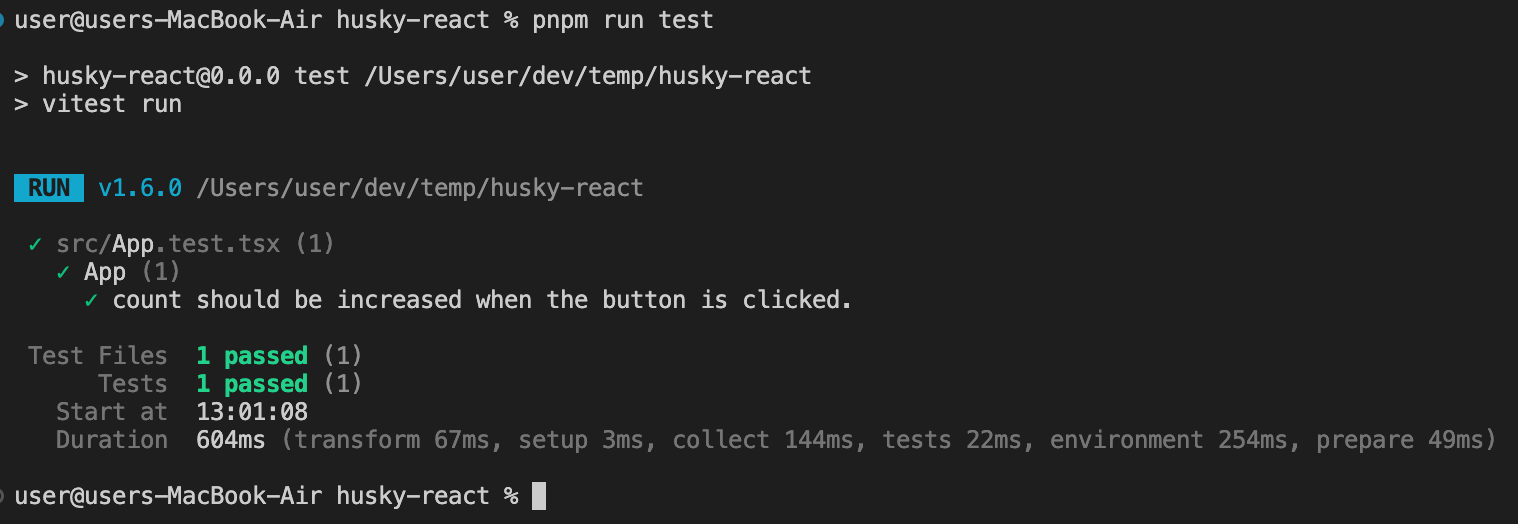Image resolution: width=1518 pixels, height=524 pixels.
Task: Click the 604ms duration value
Action: pyautogui.click(x=231, y=440)
